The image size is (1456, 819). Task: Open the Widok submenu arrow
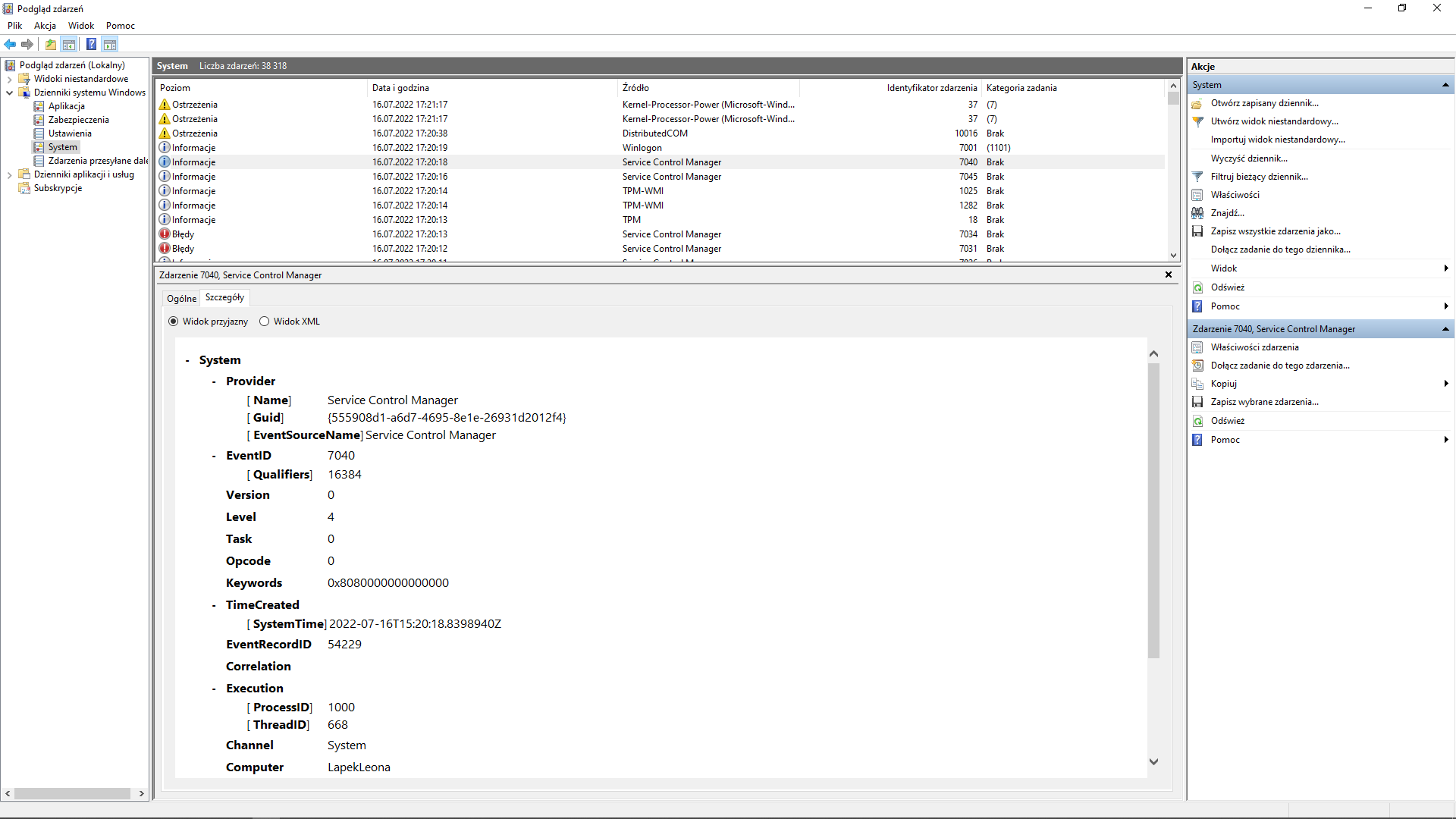[x=1446, y=268]
